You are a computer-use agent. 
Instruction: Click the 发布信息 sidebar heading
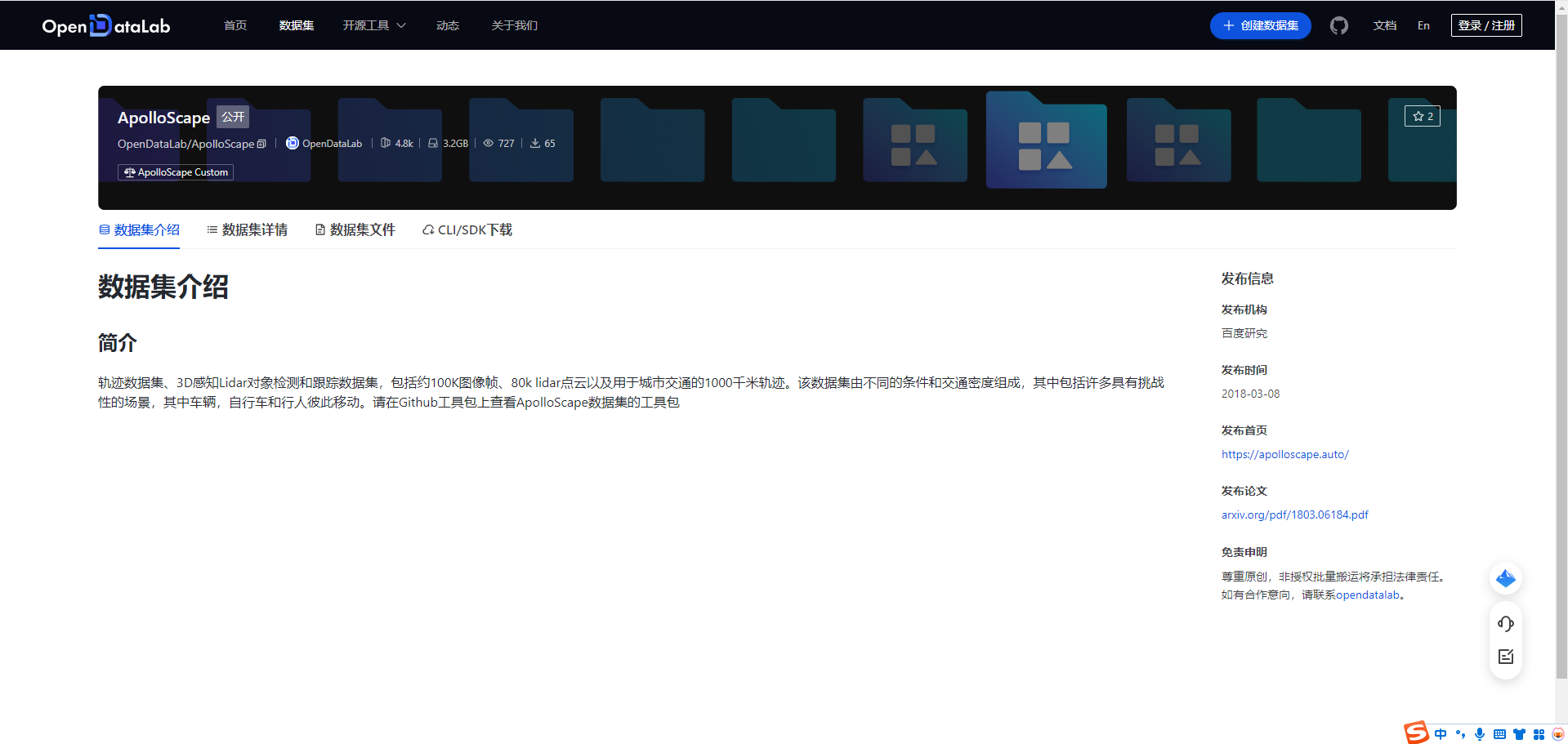tap(1248, 278)
